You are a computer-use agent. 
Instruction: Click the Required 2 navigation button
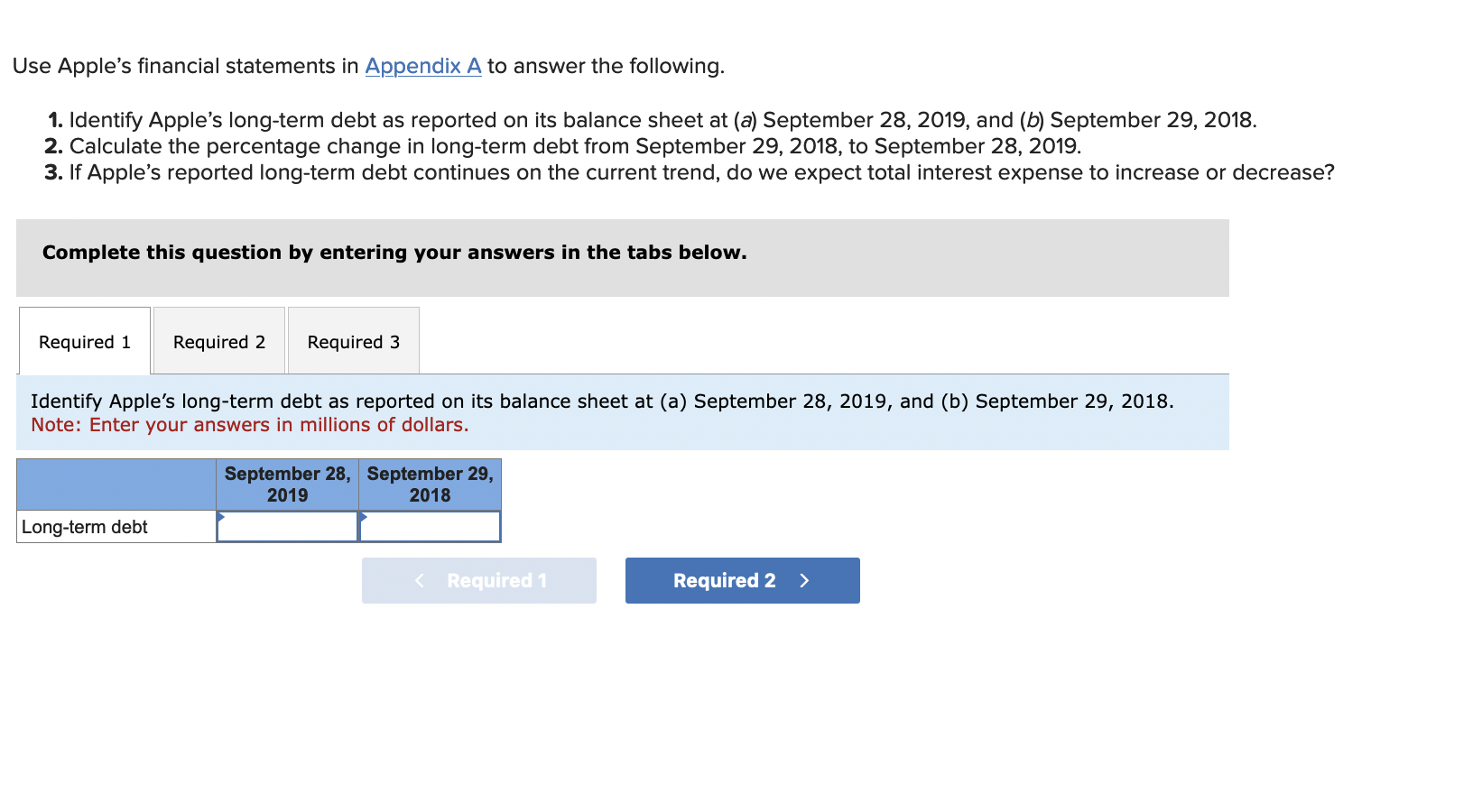tap(741, 580)
